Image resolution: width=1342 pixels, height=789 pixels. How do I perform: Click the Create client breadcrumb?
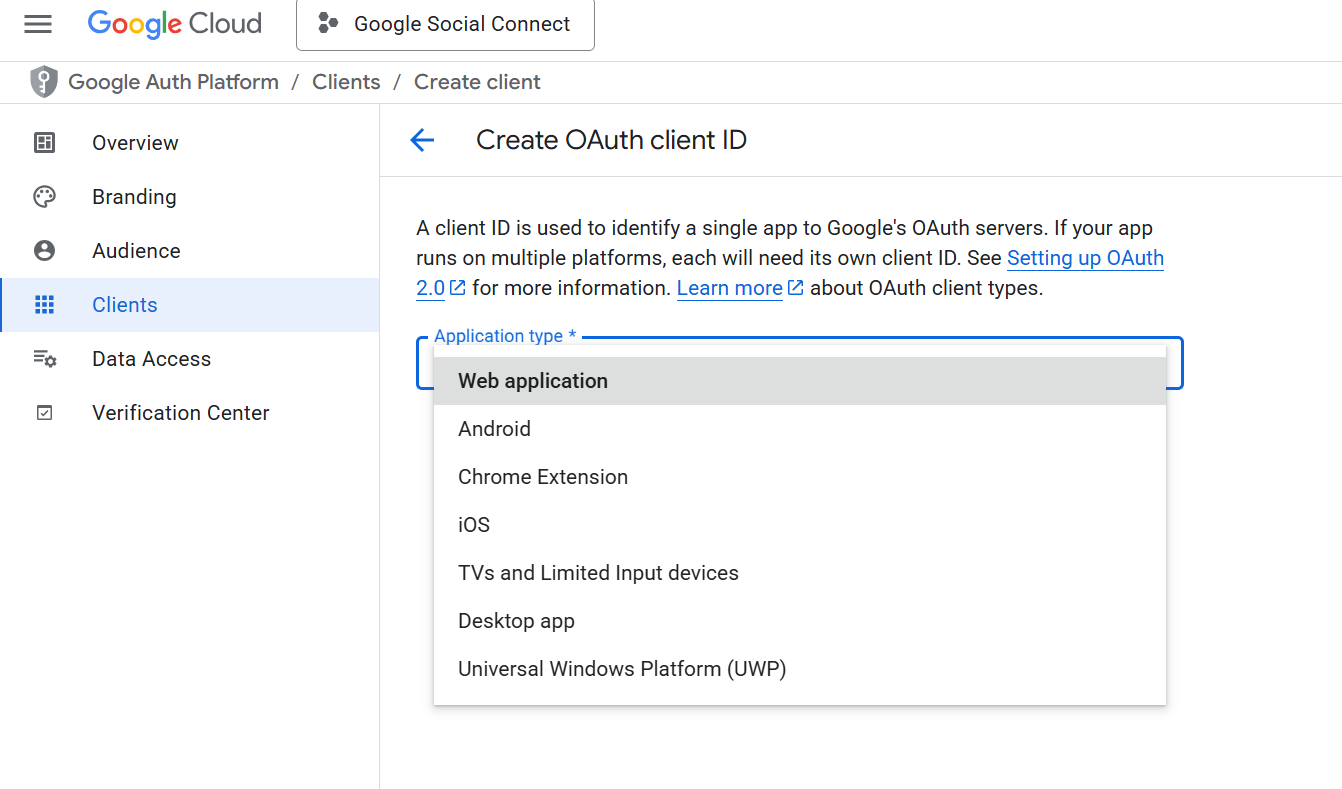pos(477,82)
